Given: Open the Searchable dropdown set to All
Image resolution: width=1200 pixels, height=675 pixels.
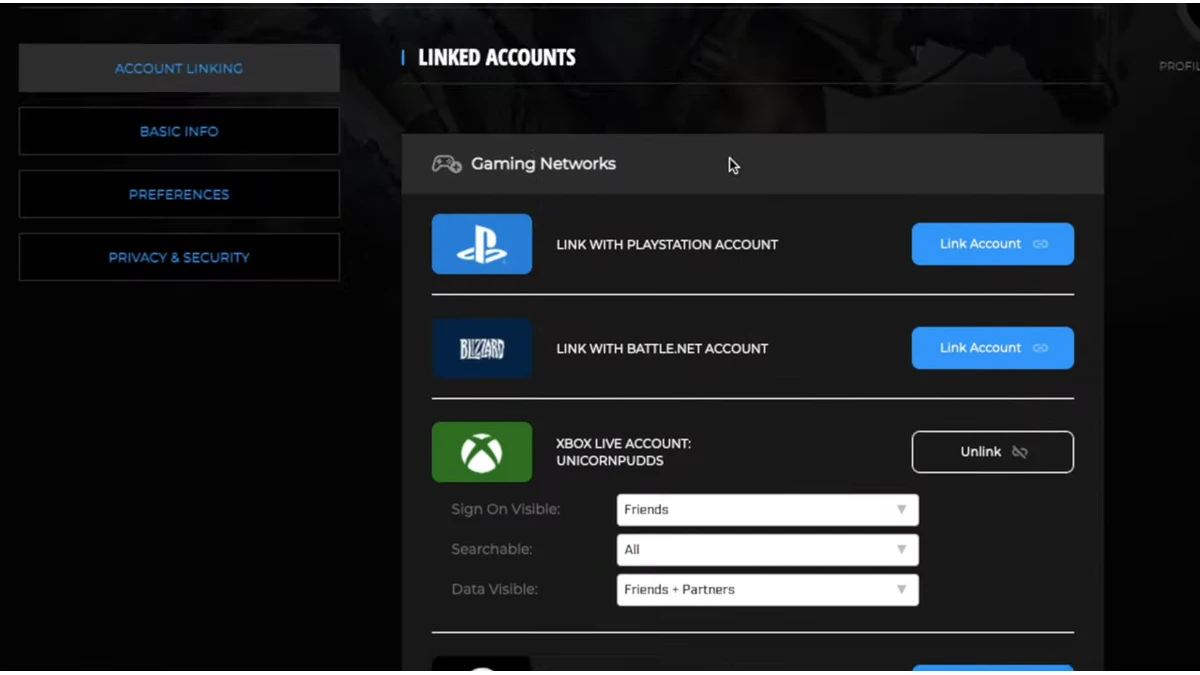Looking at the screenshot, I should click(767, 549).
